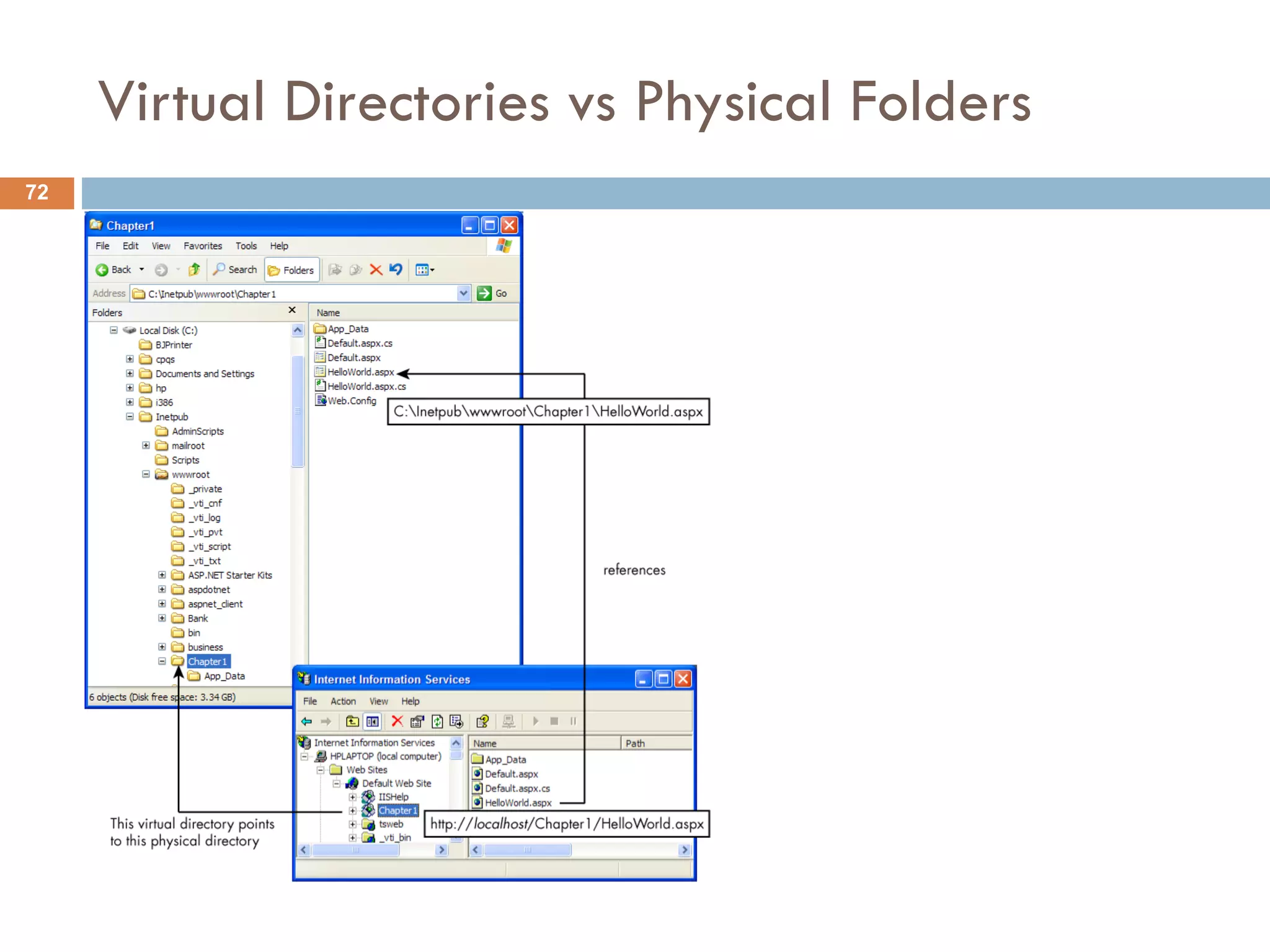Image resolution: width=1270 pixels, height=952 pixels.
Task: Click IIS Stop item button
Action: tap(554, 721)
